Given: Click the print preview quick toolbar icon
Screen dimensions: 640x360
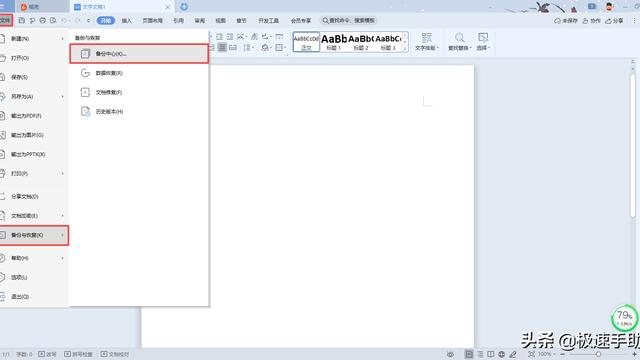Looking at the screenshot, I should click(53, 20).
